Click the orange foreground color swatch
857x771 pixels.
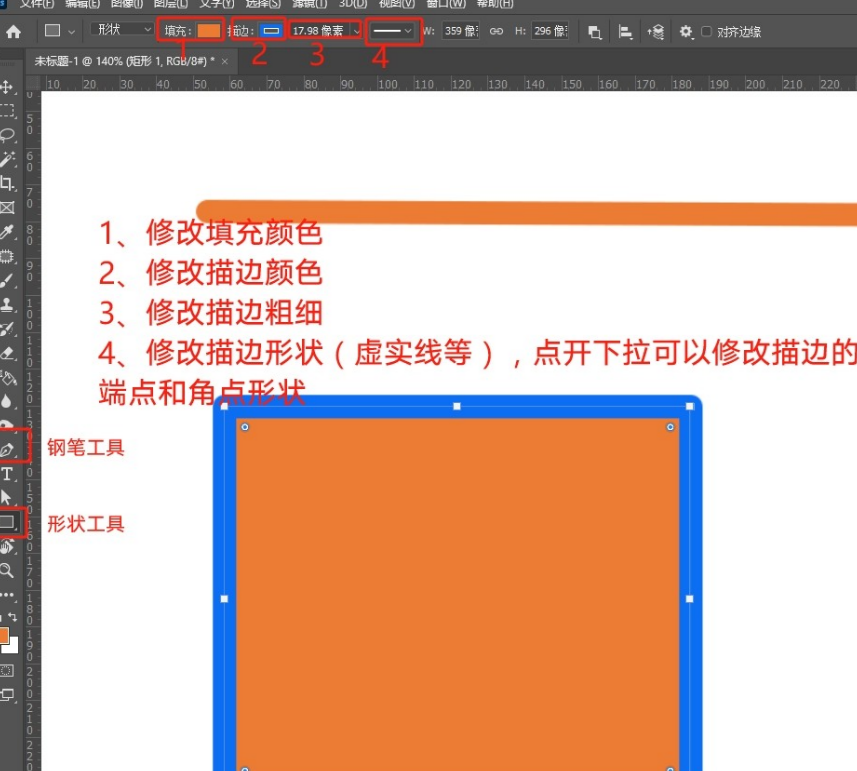point(3,636)
